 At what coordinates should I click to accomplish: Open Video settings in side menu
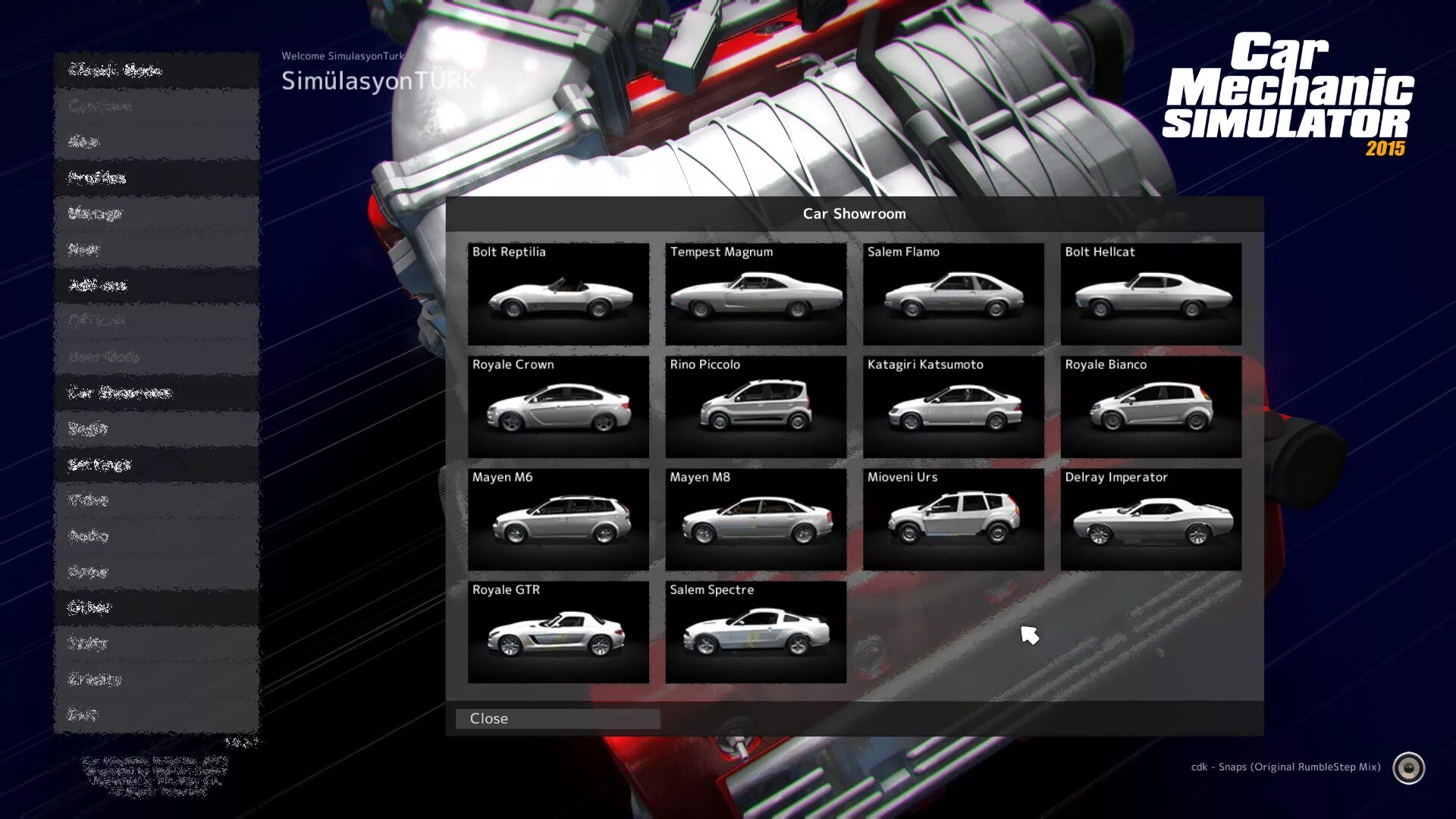click(x=156, y=500)
